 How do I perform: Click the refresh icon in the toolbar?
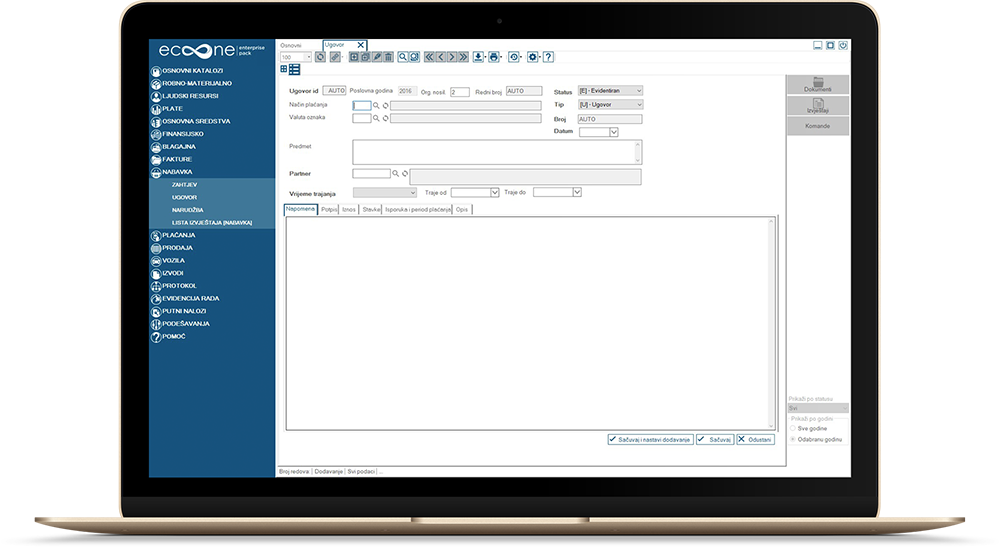click(321, 57)
